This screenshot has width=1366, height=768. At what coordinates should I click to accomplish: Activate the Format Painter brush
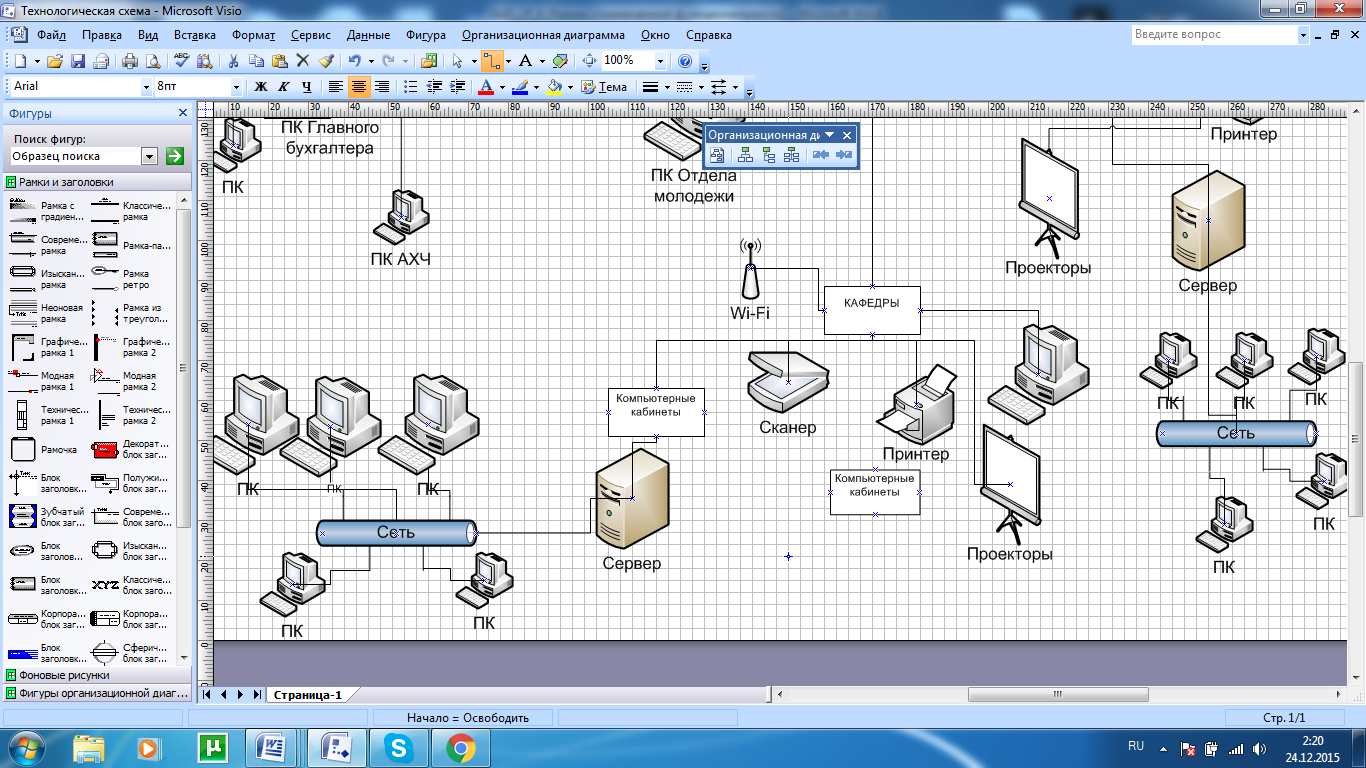point(326,61)
